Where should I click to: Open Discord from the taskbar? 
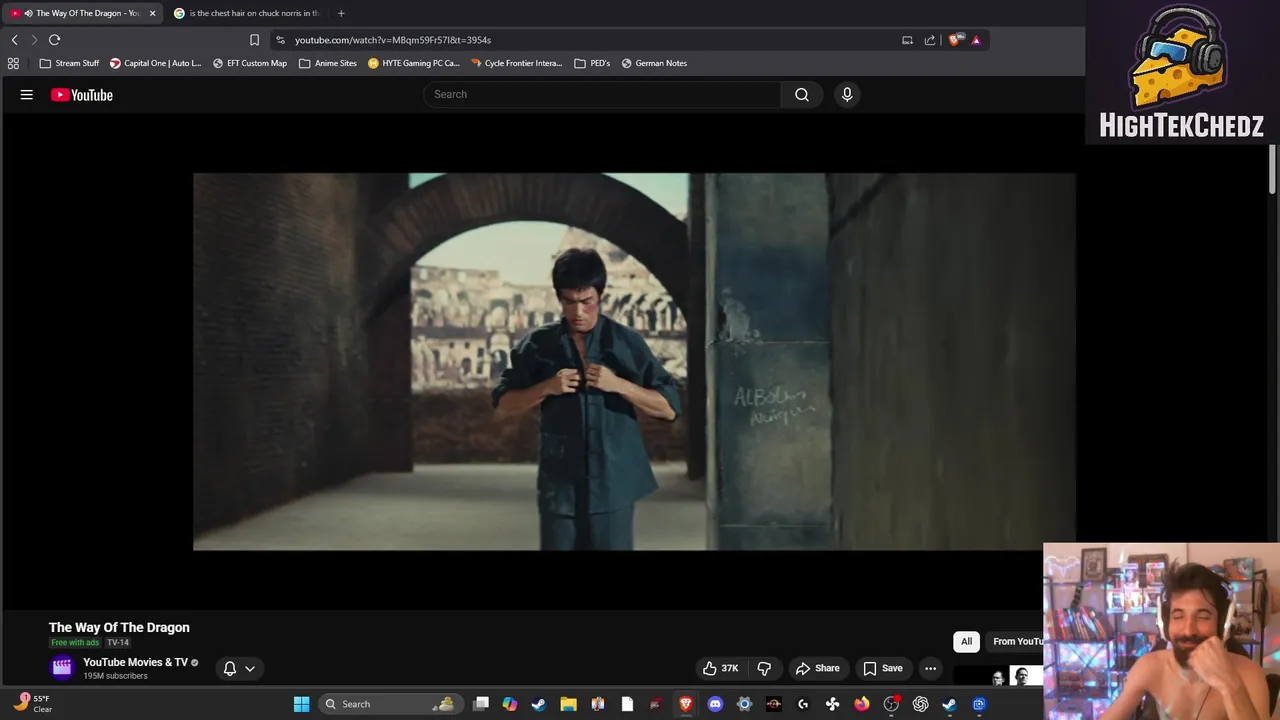click(x=715, y=704)
